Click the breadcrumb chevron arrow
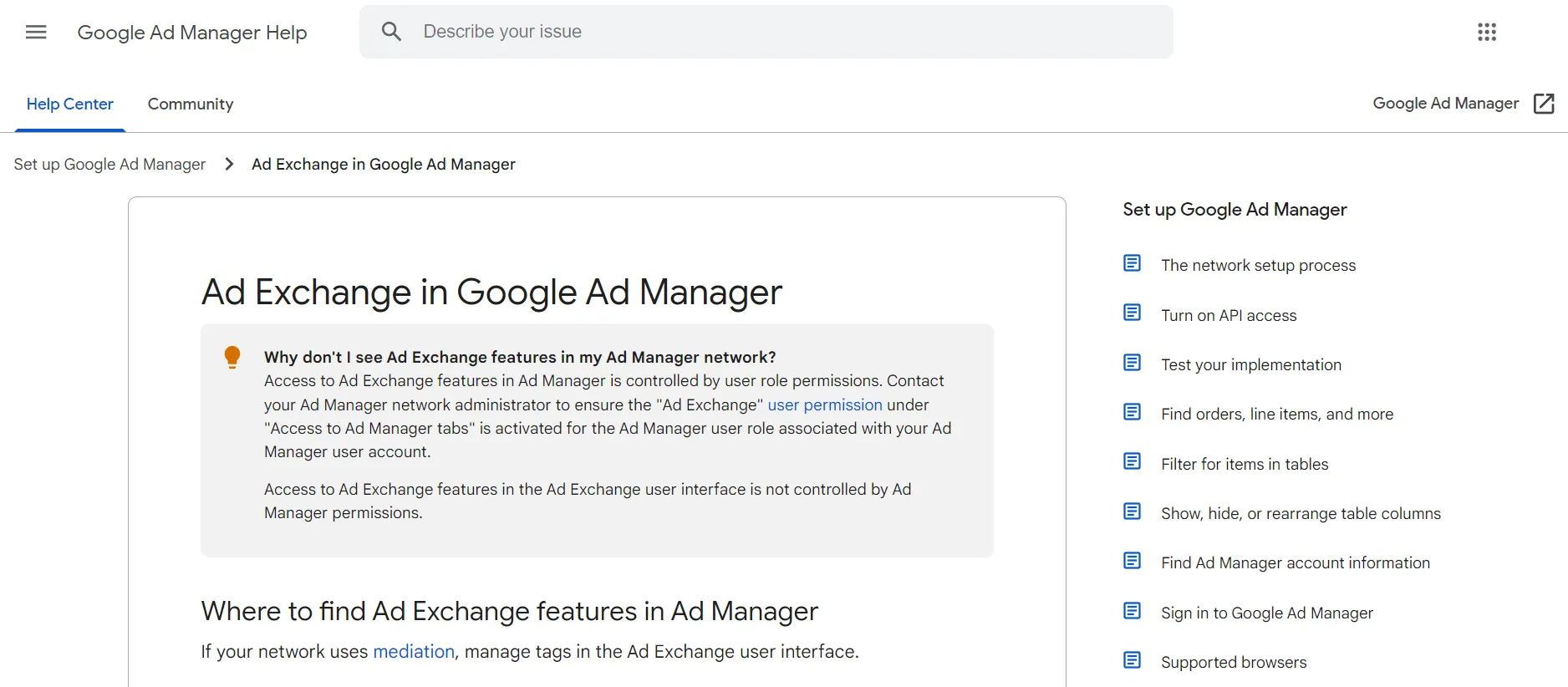Image resolution: width=1568 pixels, height=687 pixels. [229, 164]
